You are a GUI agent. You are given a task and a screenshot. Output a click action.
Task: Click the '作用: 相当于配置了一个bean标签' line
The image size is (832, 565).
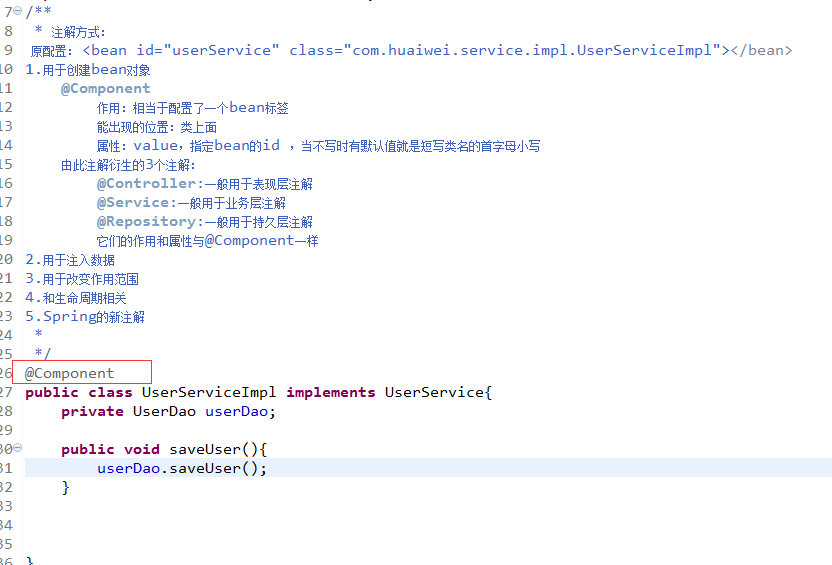pos(193,108)
